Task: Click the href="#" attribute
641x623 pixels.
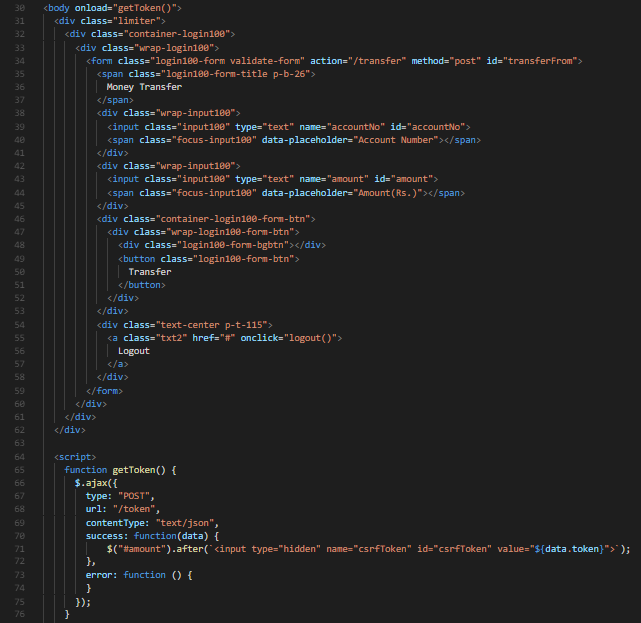Action: [214, 338]
